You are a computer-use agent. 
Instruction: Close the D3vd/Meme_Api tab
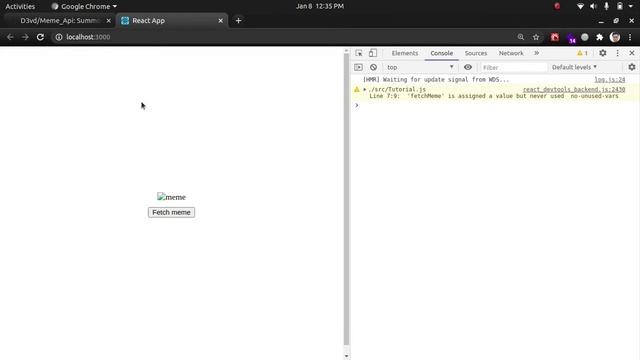[x=109, y=20]
